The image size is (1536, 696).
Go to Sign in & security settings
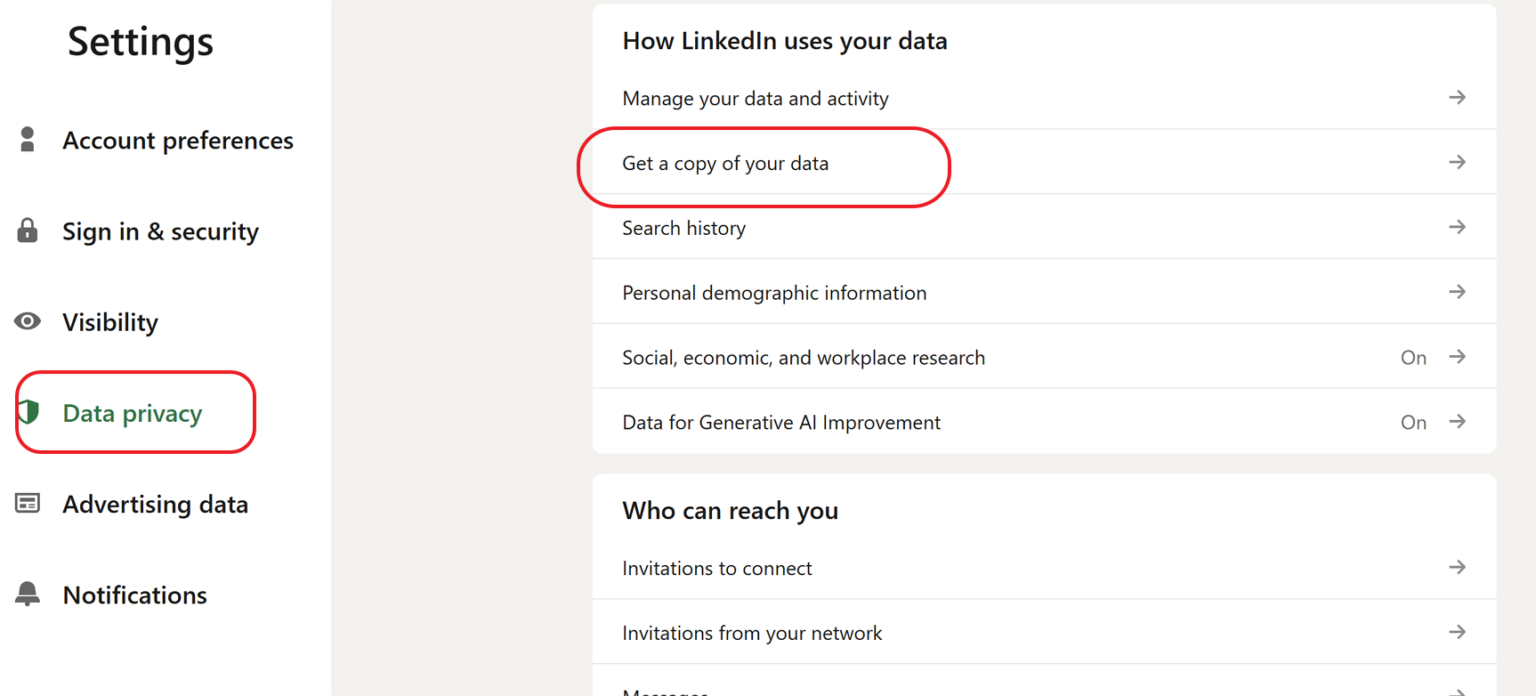[x=160, y=232]
